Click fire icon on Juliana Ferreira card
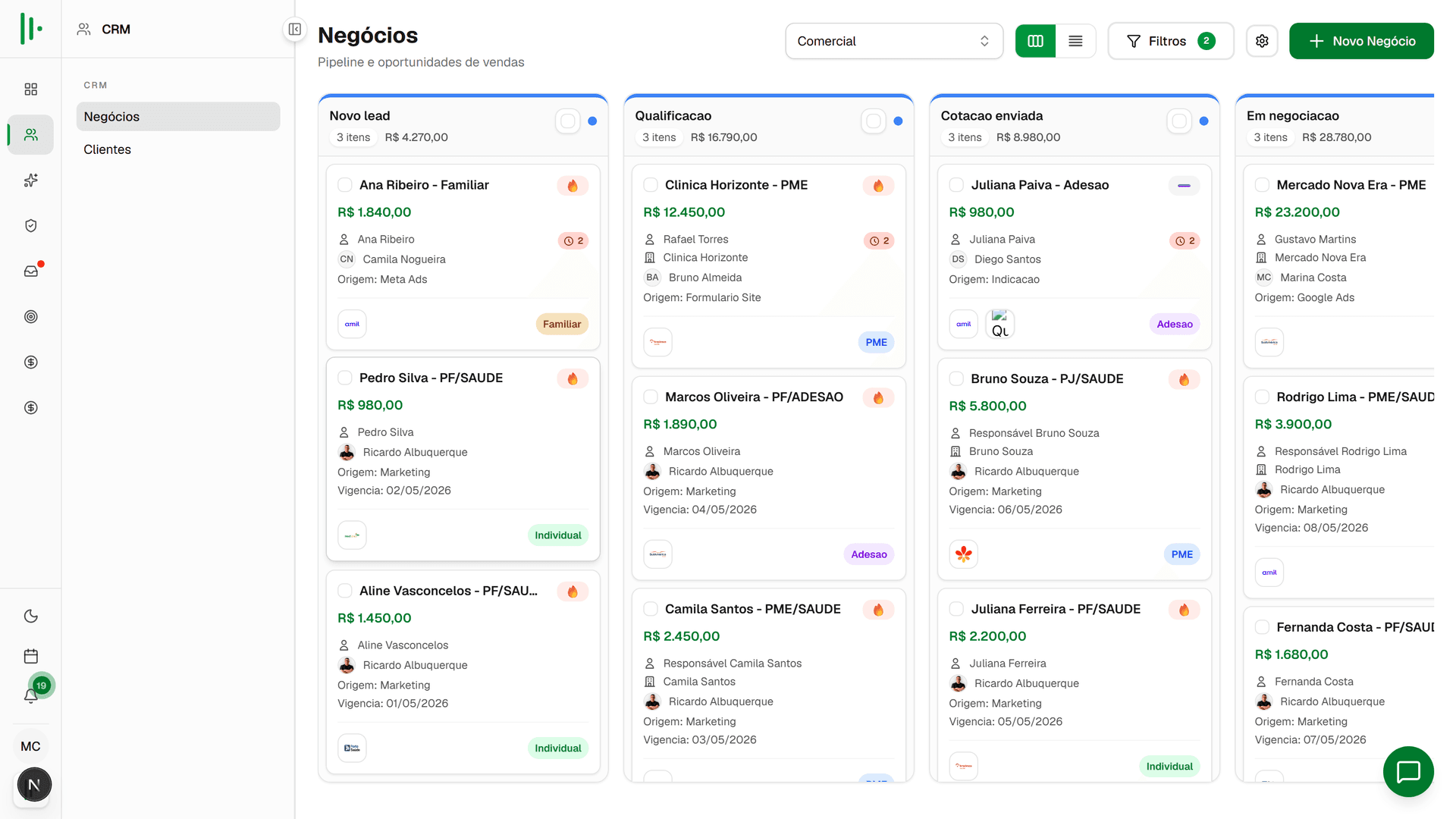 1184,610
